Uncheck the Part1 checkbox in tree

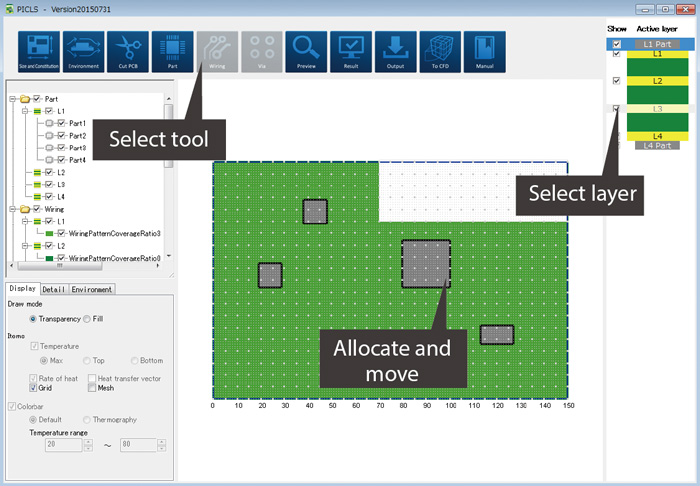[62, 123]
